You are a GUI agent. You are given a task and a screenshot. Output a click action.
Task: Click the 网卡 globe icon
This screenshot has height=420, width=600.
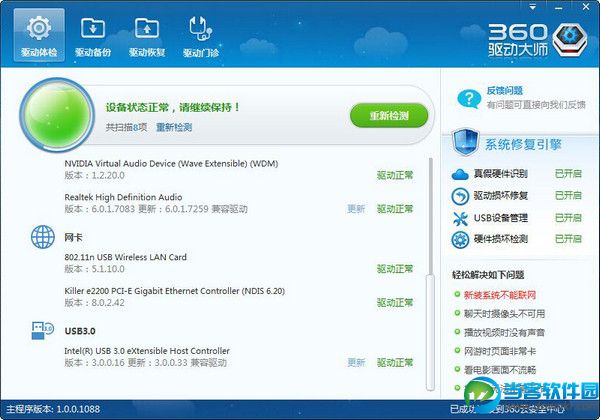tap(43, 237)
